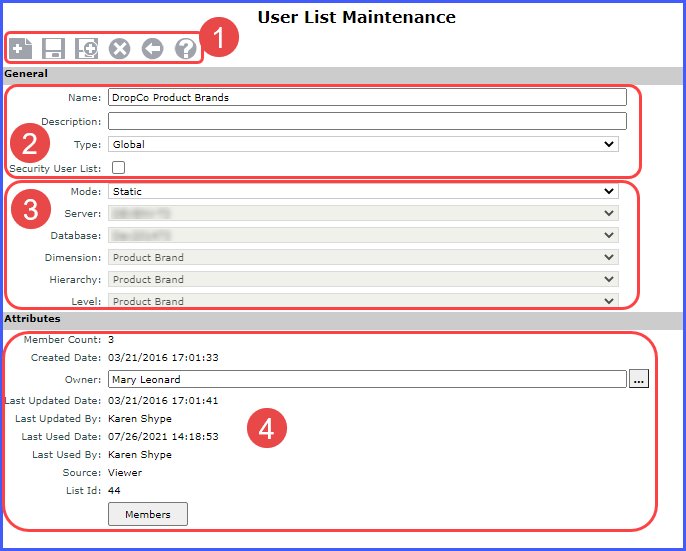Click the Owner field with Mary Leonard
Screen dimensions: 686x551
coord(367,379)
